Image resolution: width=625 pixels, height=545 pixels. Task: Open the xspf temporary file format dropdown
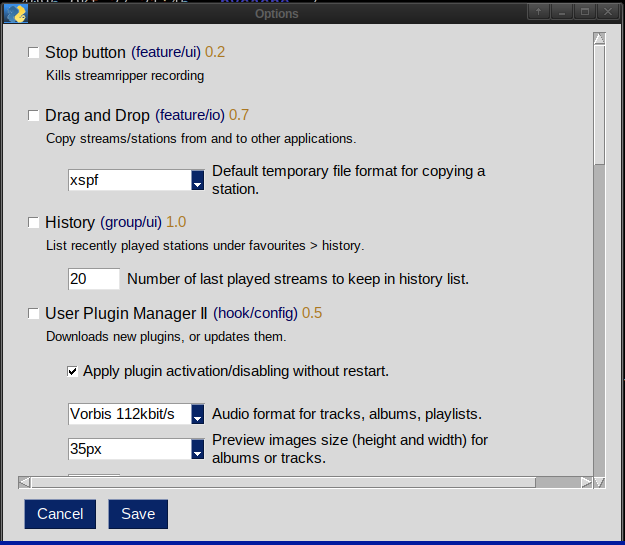197,180
